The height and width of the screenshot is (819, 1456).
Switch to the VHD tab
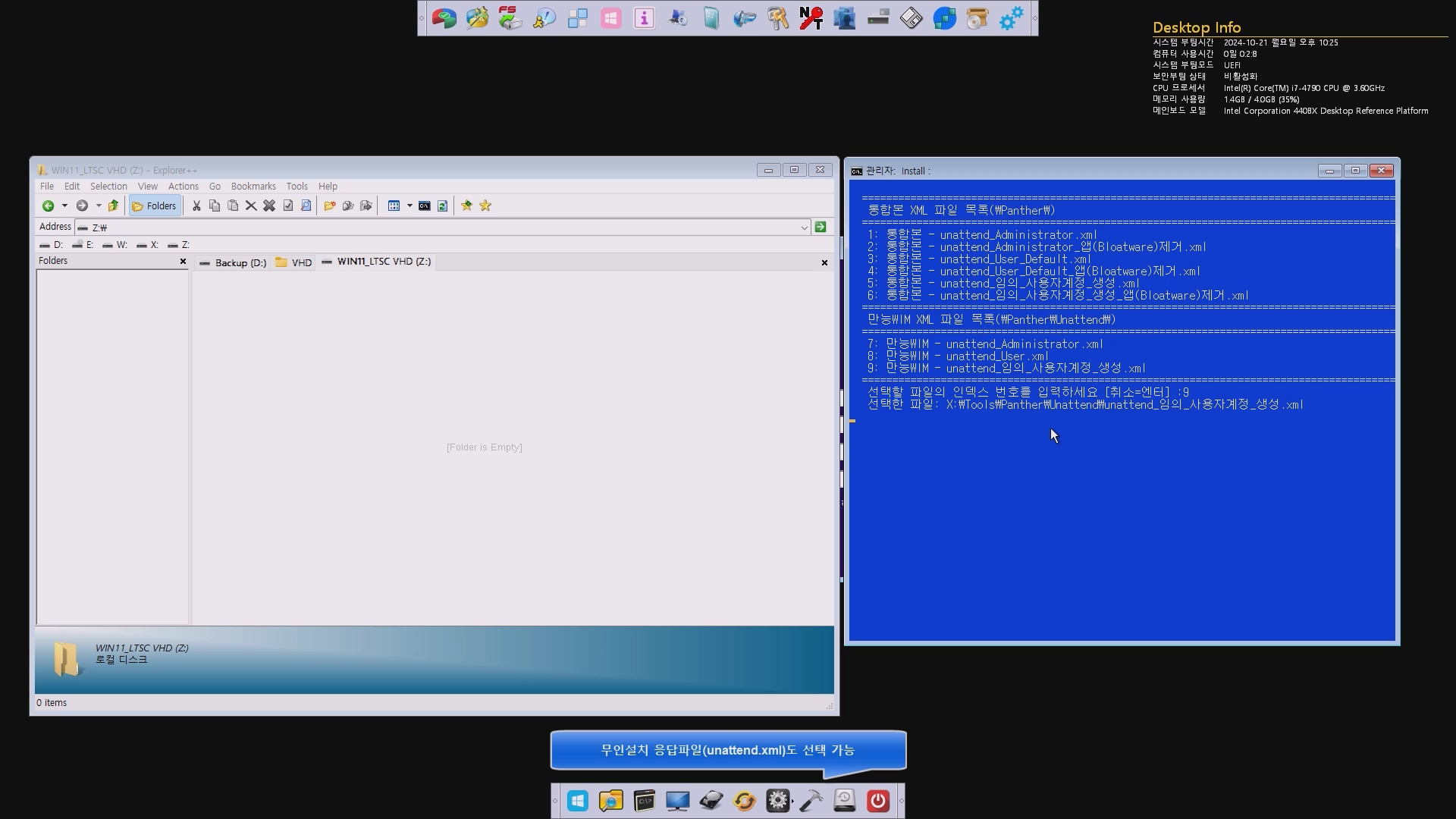294,262
